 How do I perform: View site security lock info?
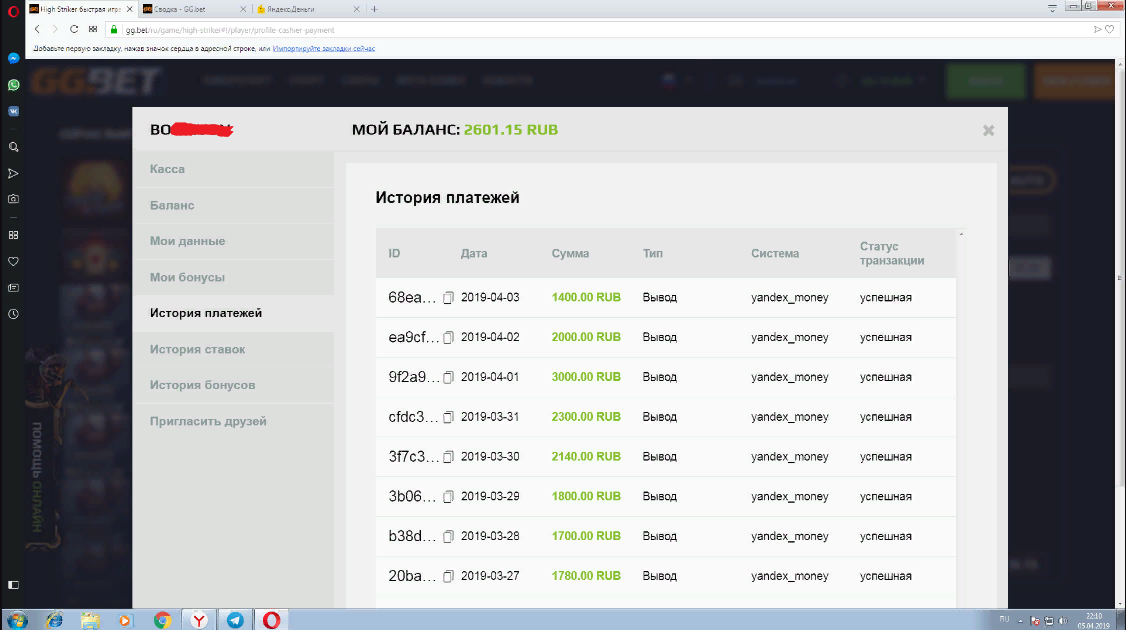click(113, 29)
